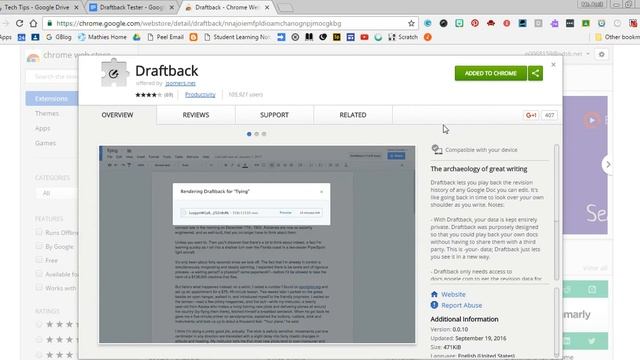Click the Added to Chrome button
This screenshot has width=640, height=360.
click(491, 73)
